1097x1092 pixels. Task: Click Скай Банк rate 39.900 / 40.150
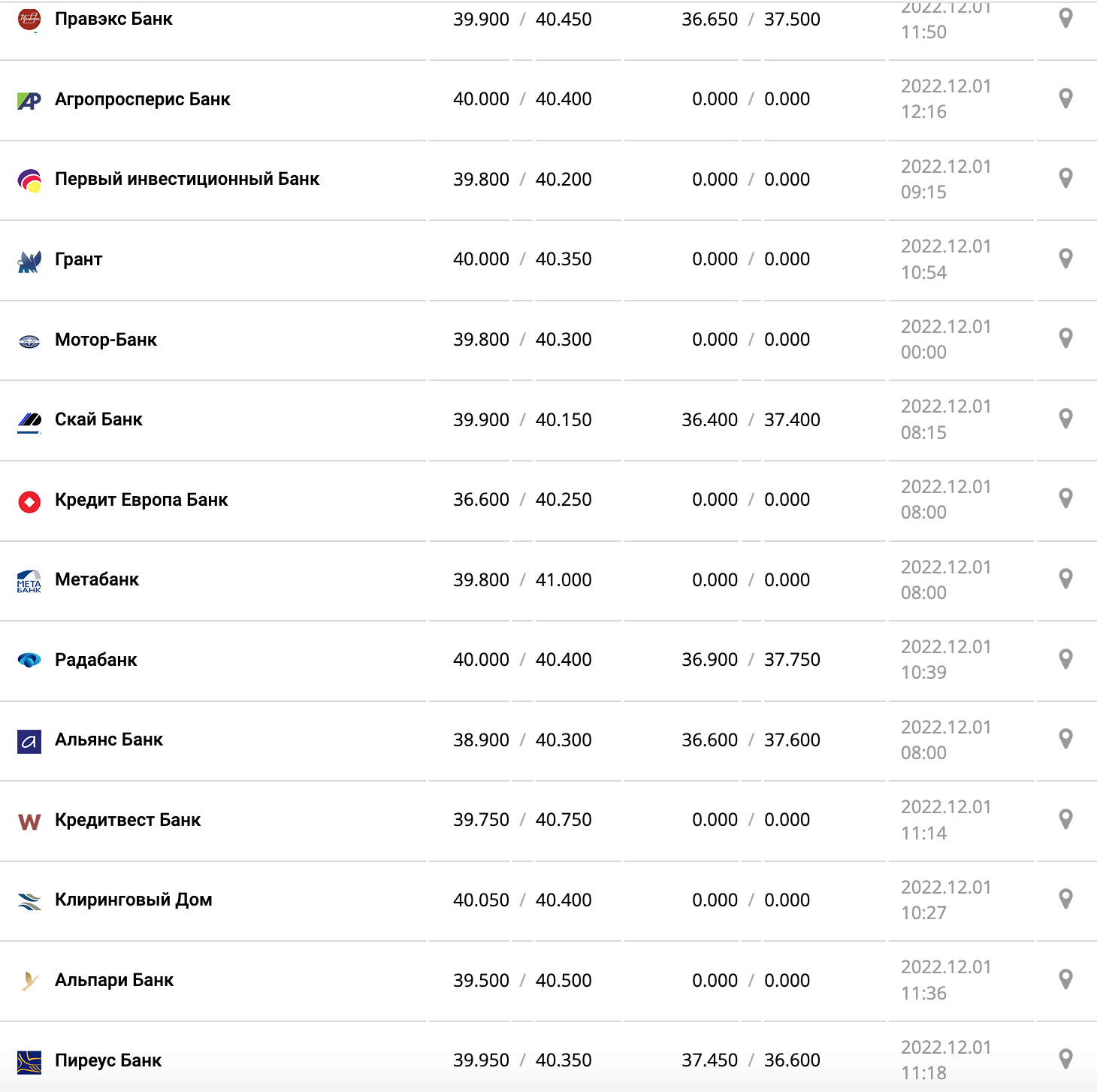tap(522, 420)
